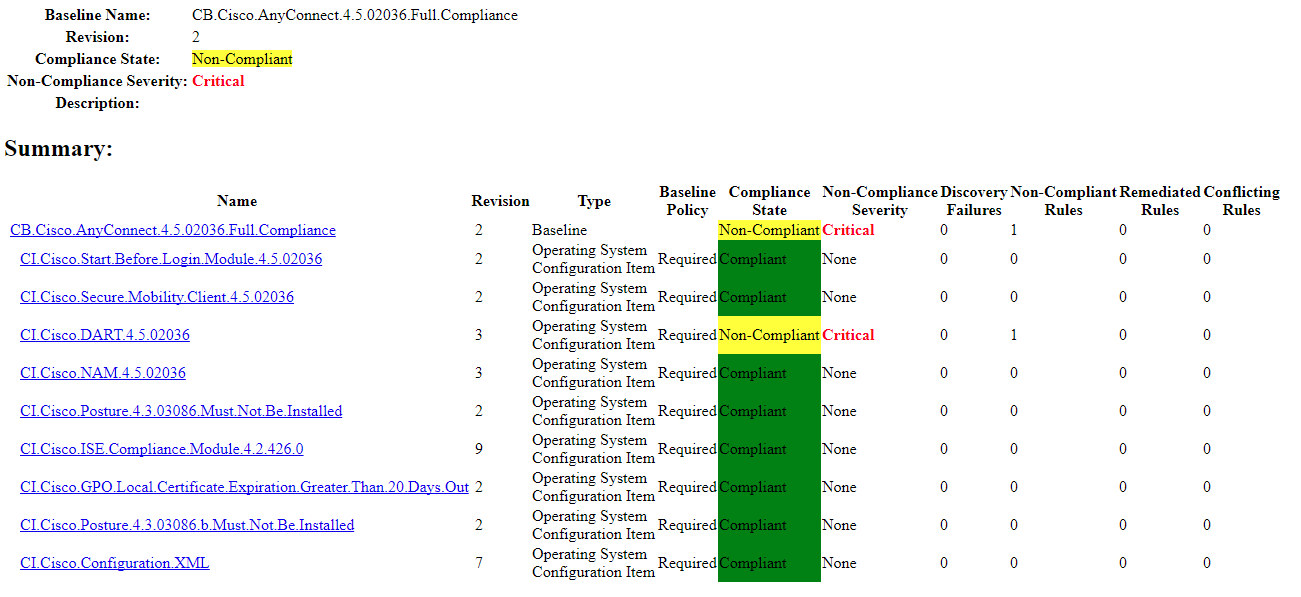Click "Required" in the Posture.4.3.03086.b.Must.Not.Be.Installed row

pos(687,525)
